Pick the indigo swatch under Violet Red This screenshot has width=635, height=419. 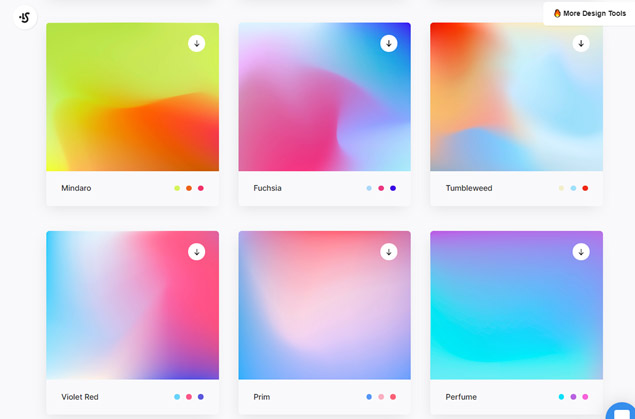tap(200, 397)
